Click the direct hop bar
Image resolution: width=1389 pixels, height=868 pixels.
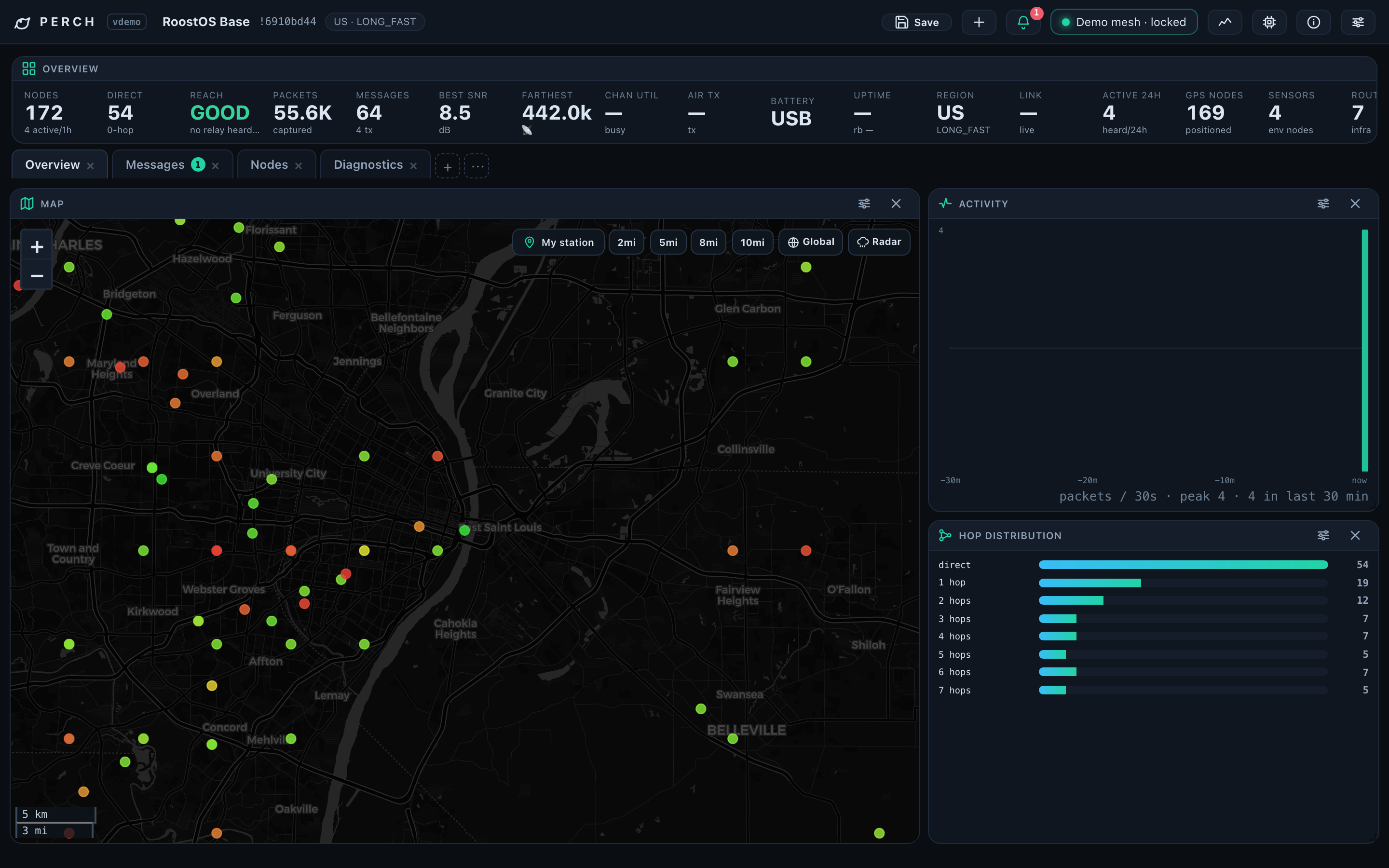click(x=1183, y=565)
